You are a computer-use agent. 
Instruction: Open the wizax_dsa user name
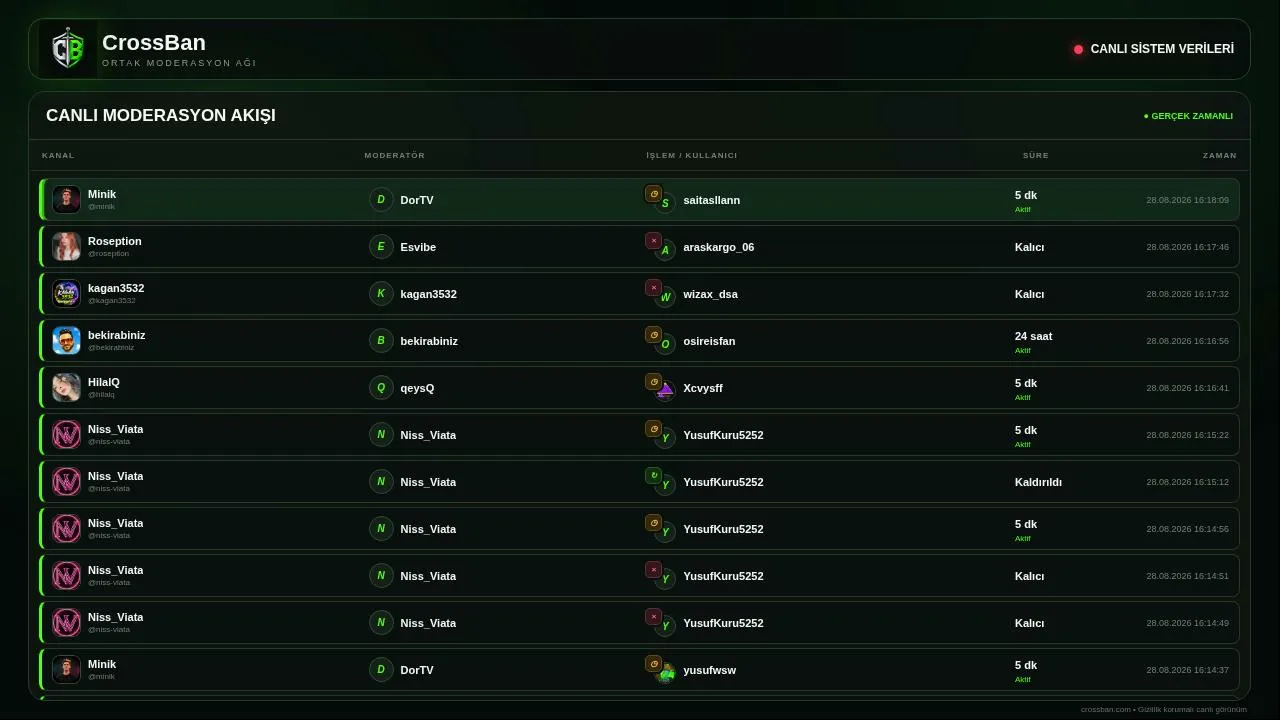710,294
